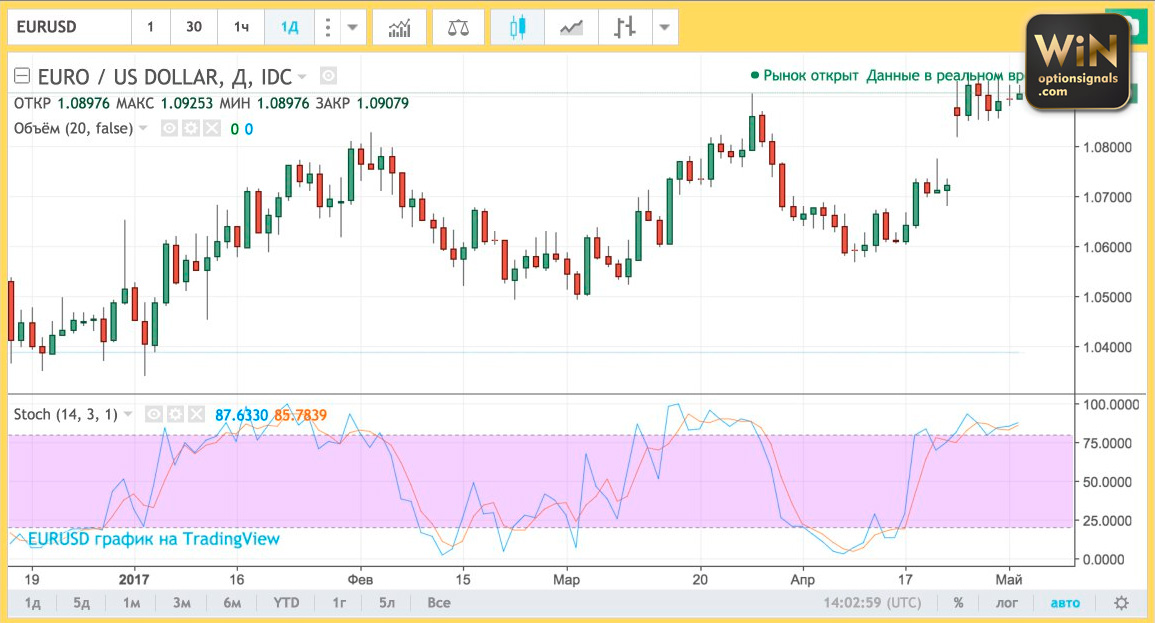Select the candlestick chart style icon

pyautogui.click(x=517, y=27)
